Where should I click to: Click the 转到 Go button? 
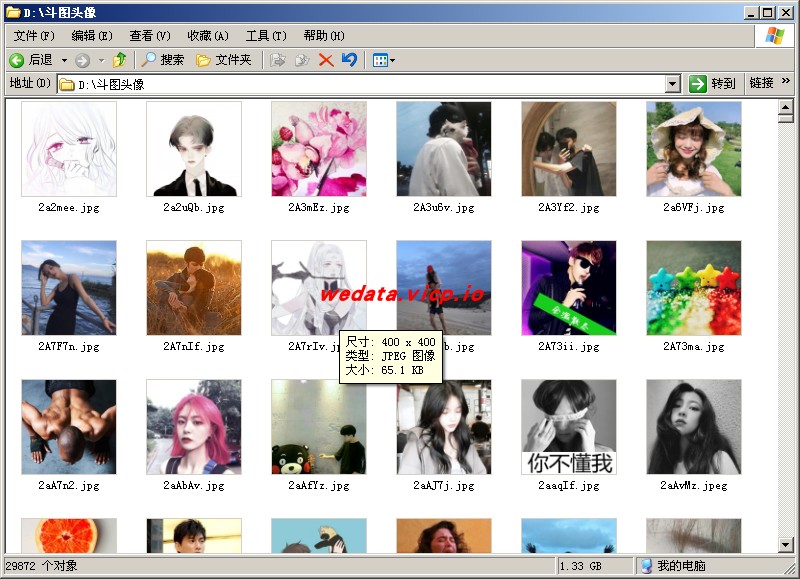pos(712,84)
